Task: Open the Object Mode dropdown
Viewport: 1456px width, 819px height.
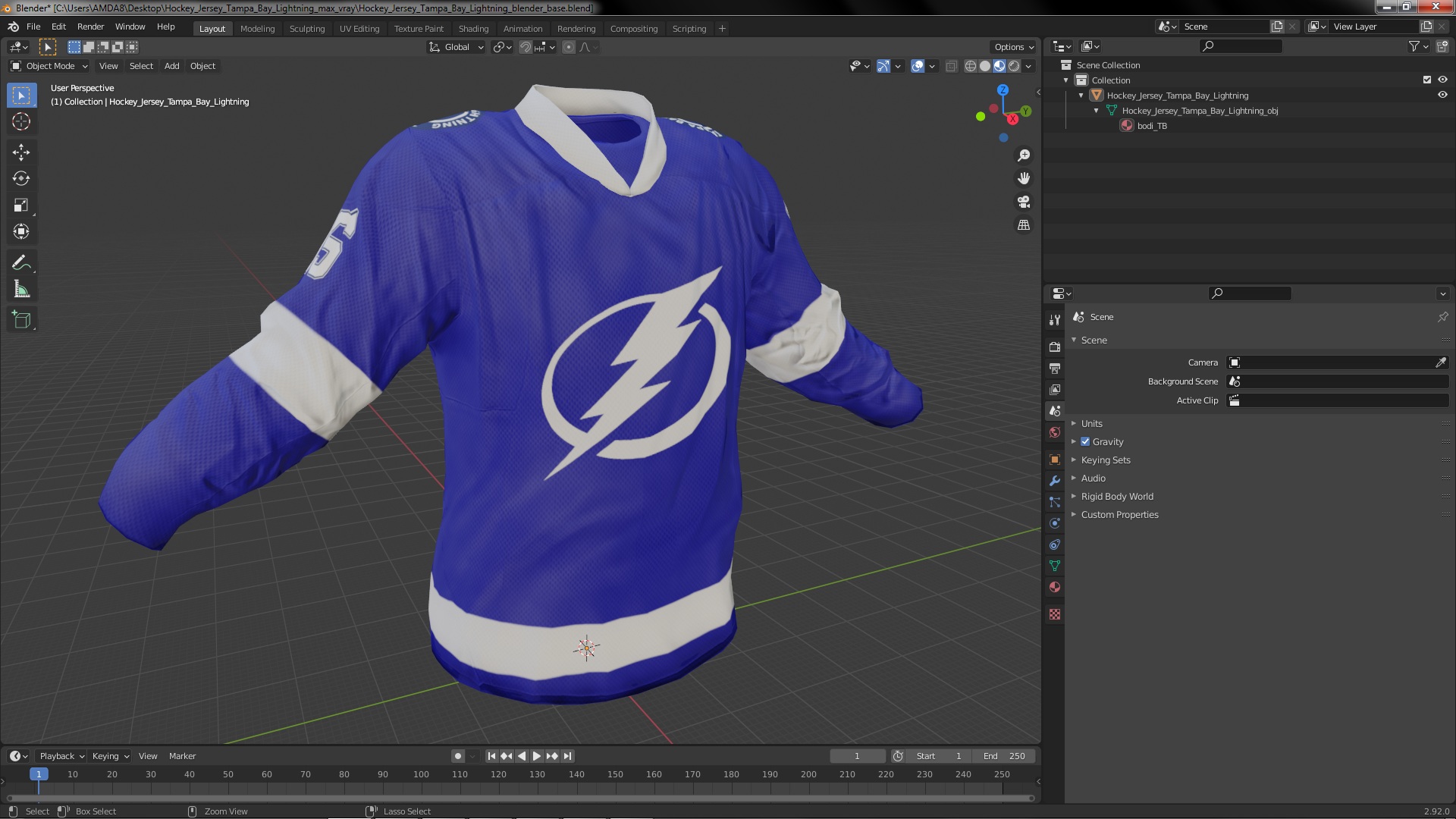Action: point(49,66)
